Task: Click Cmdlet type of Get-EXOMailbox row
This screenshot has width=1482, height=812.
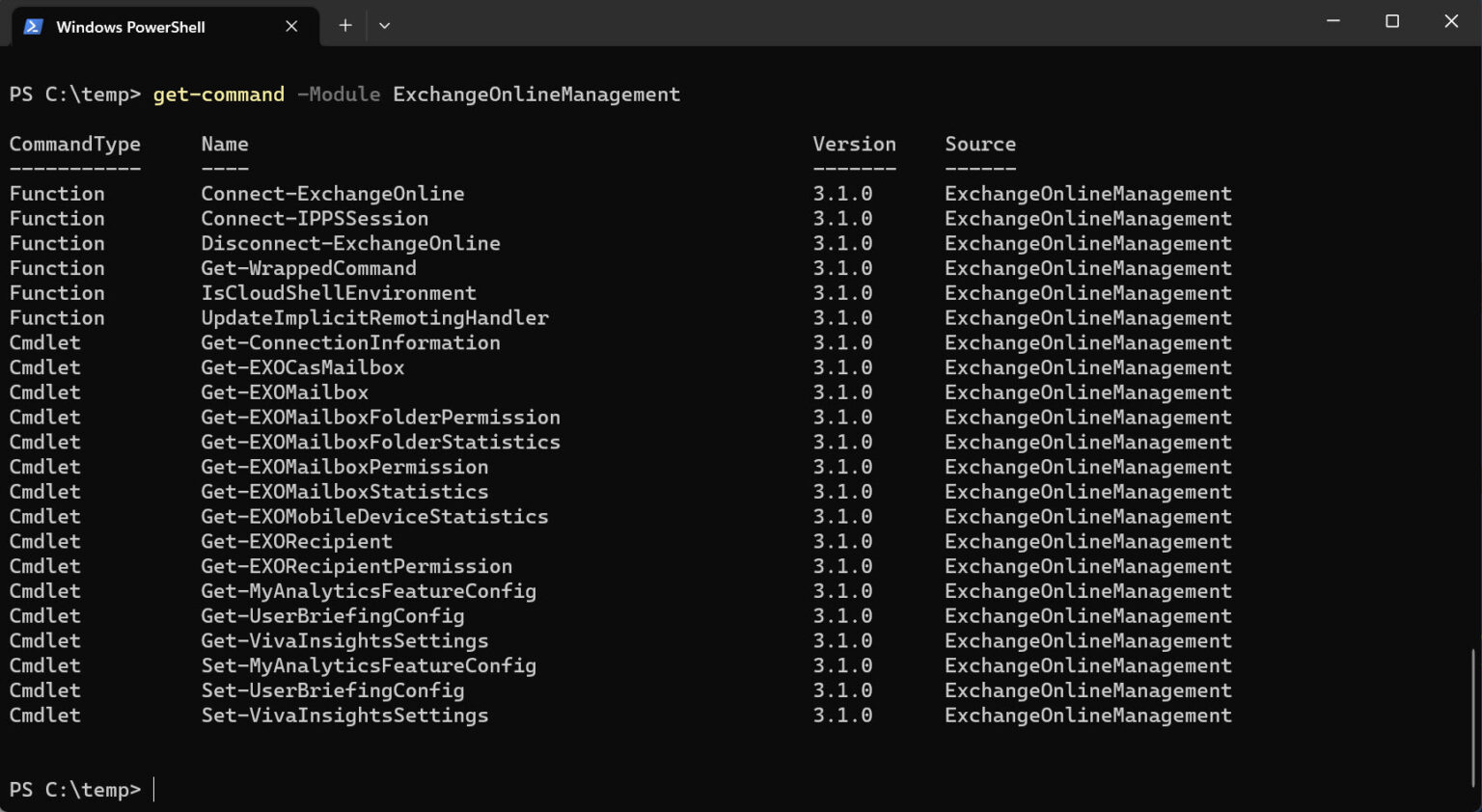Action: [45, 392]
